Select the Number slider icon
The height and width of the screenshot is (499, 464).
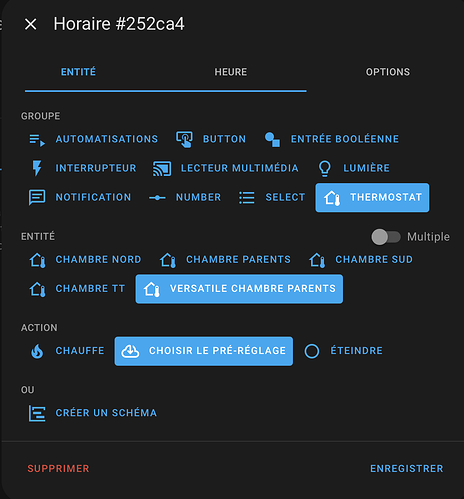[x=157, y=198]
